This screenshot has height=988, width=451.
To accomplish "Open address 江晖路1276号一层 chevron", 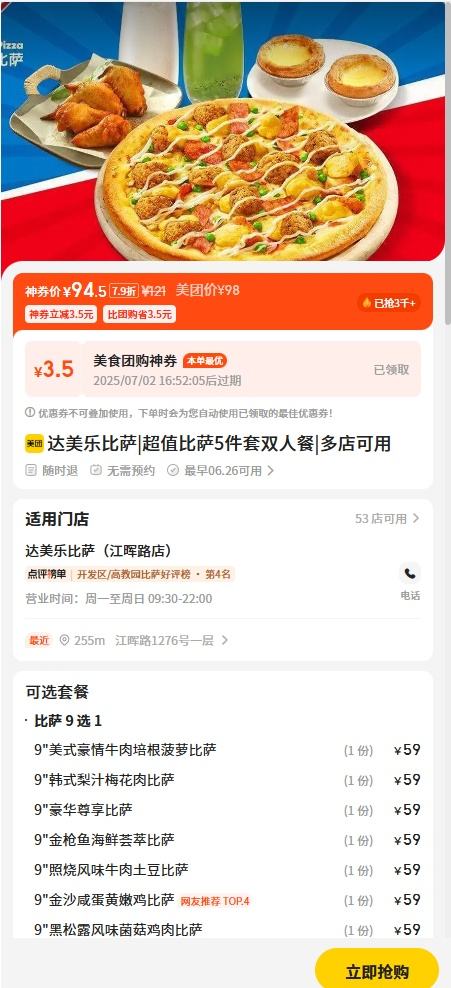I will (225, 640).
